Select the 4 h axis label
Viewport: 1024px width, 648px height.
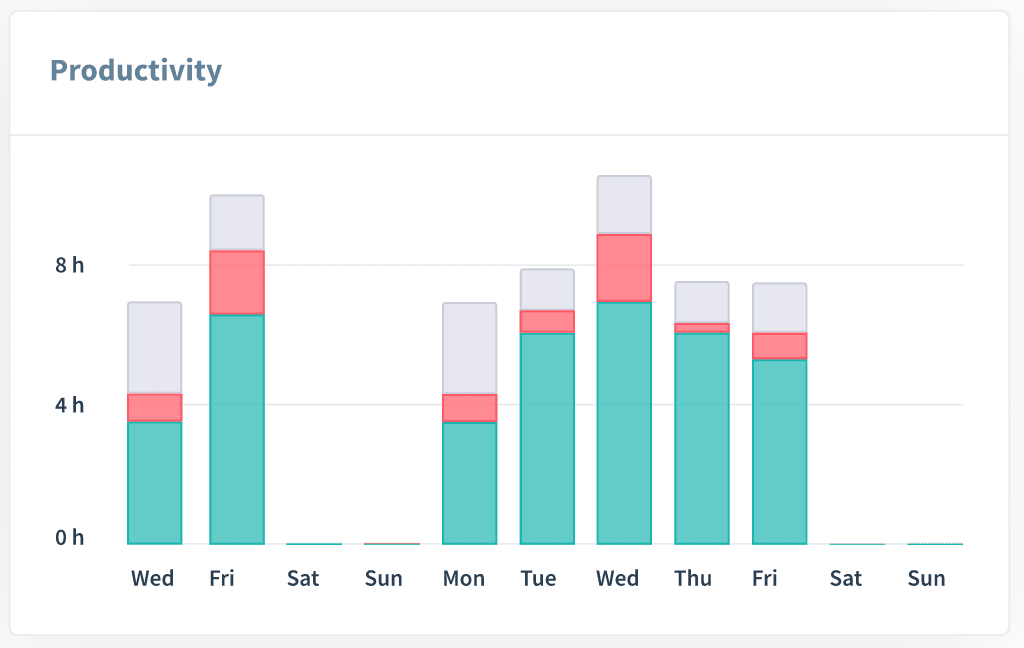[x=70, y=405]
